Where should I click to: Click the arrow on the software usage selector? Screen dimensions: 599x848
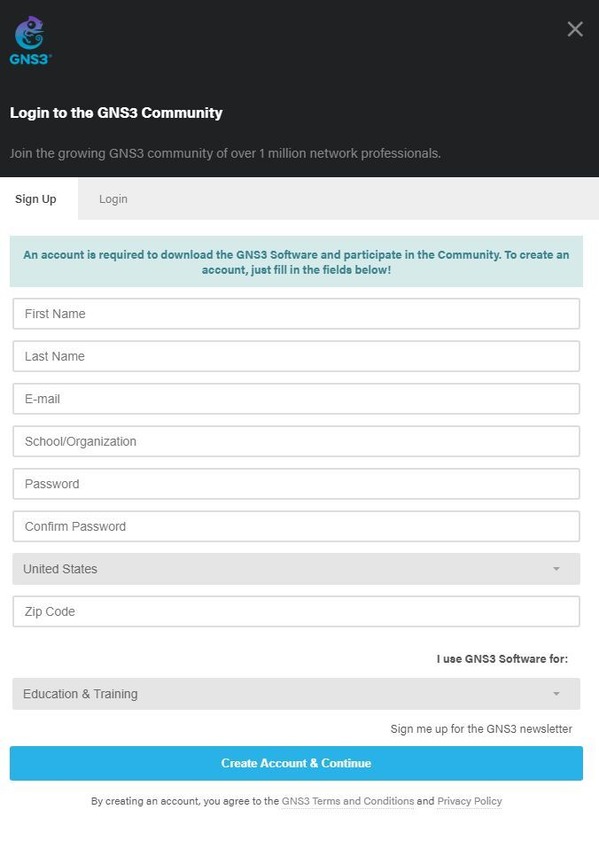click(x=556, y=694)
